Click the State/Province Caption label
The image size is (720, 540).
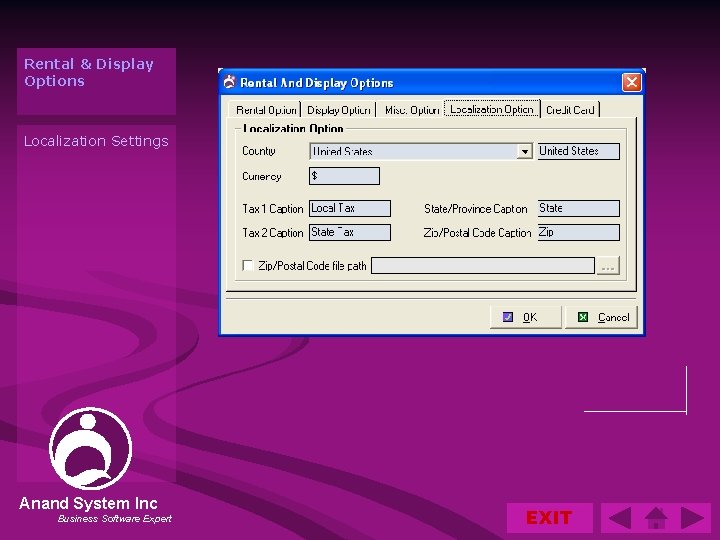pyautogui.click(x=476, y=209)
